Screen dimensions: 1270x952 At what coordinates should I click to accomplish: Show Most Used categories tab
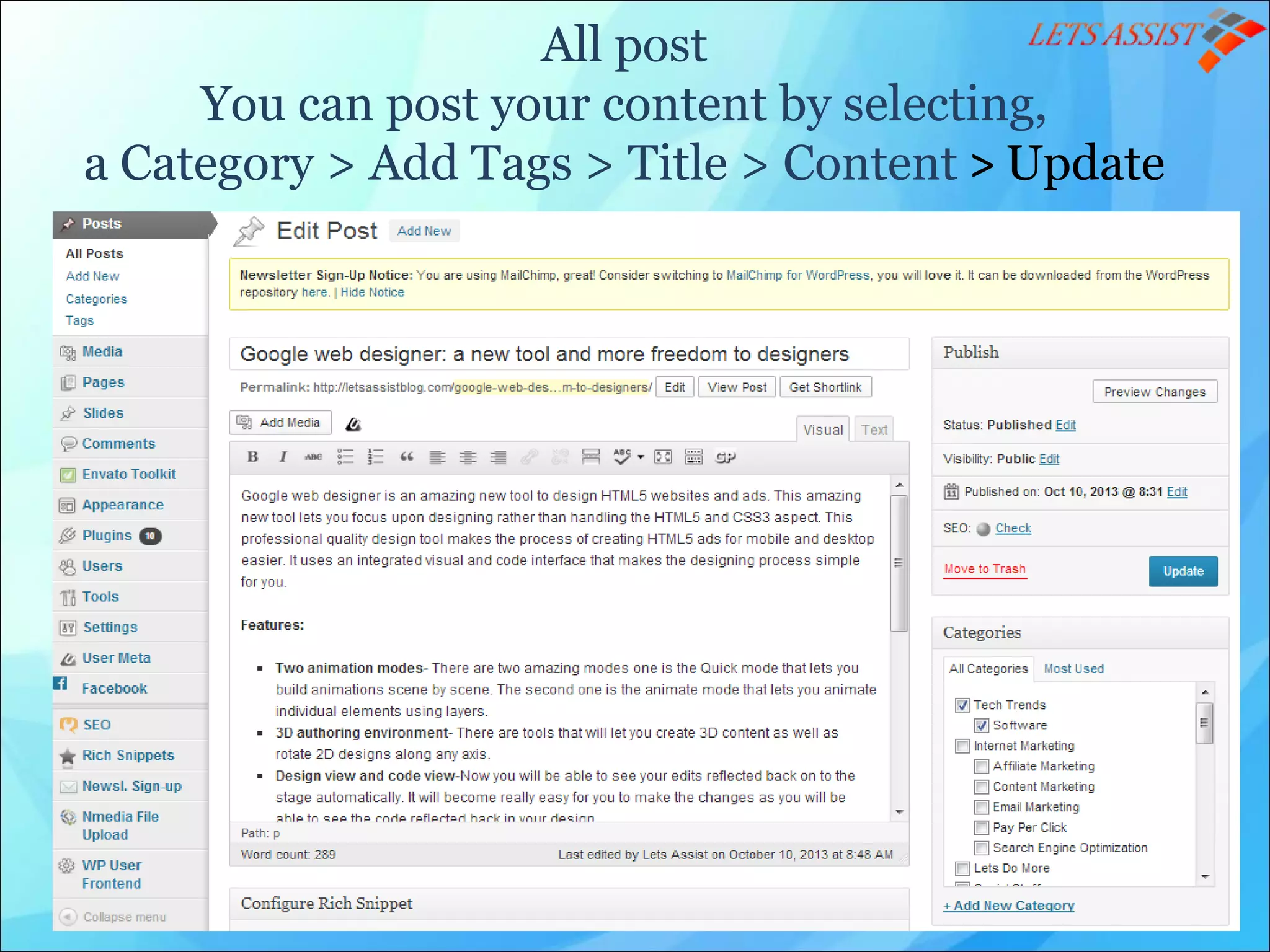pyautogui.click(x=1074, y=669)
